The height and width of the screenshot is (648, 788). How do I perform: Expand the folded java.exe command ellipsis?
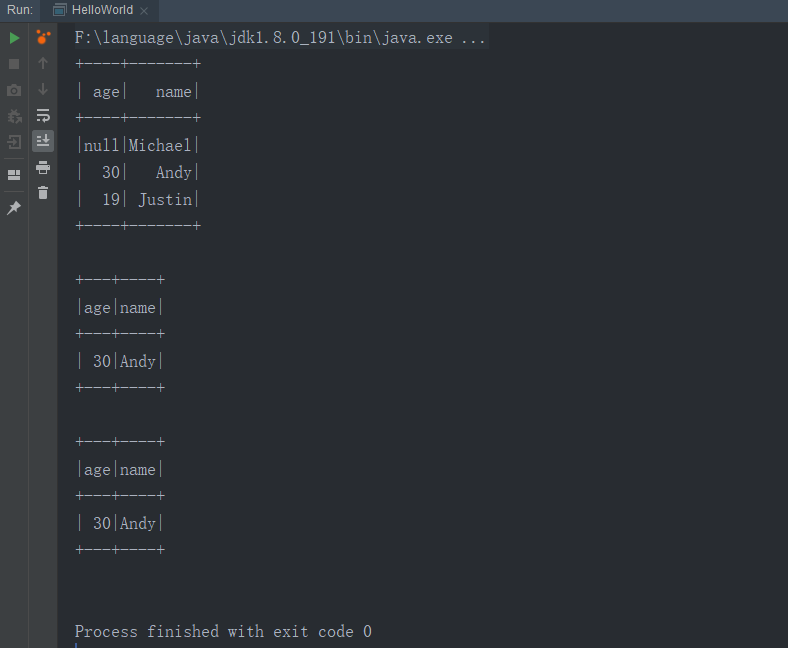473,38
